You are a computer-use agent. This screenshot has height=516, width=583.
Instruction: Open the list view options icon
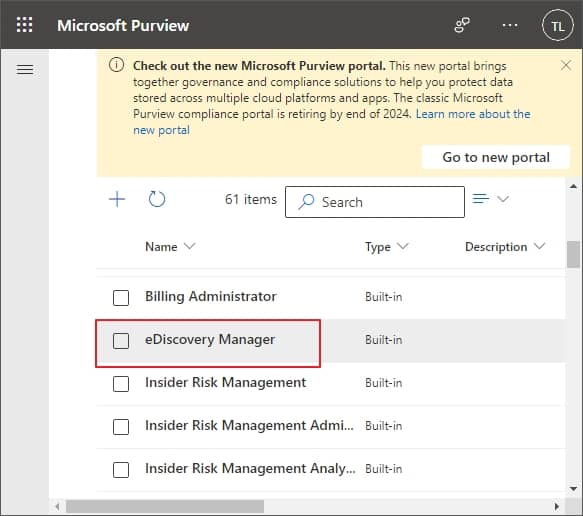[x=481, y=199]
